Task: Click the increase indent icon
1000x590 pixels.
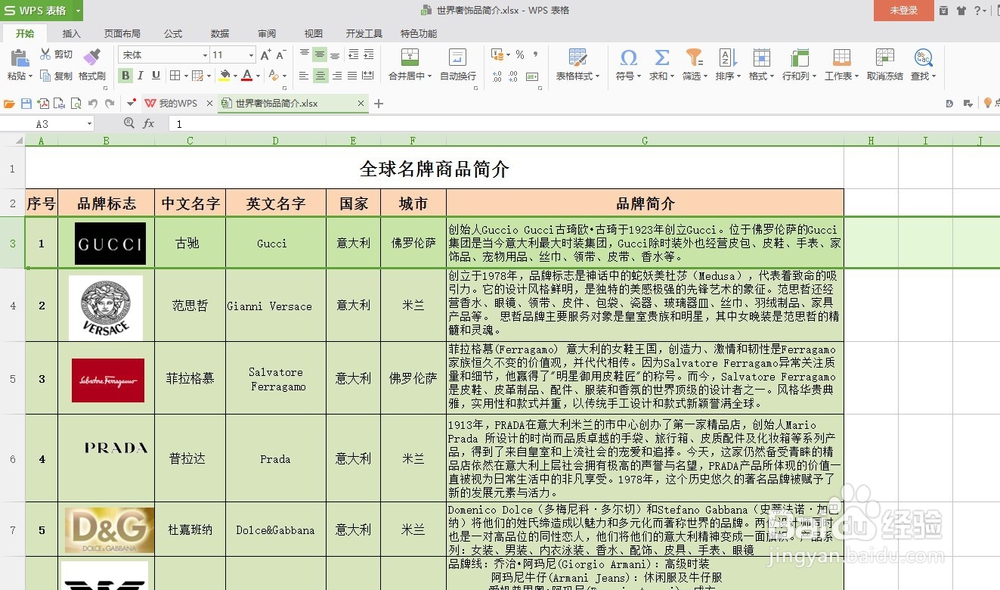Action: (369, 55)
